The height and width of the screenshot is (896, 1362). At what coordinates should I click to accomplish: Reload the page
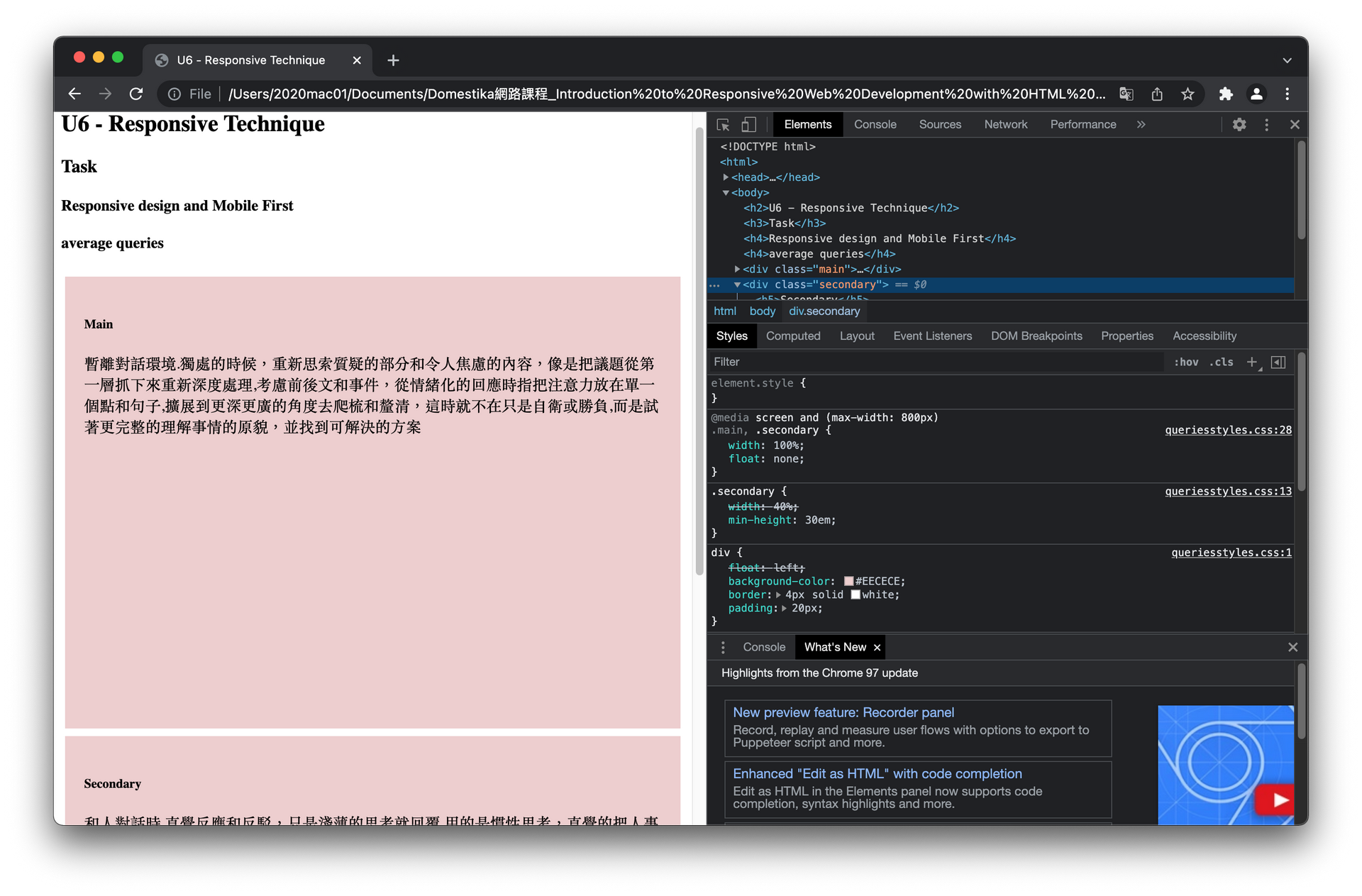[x=136, y=94]
